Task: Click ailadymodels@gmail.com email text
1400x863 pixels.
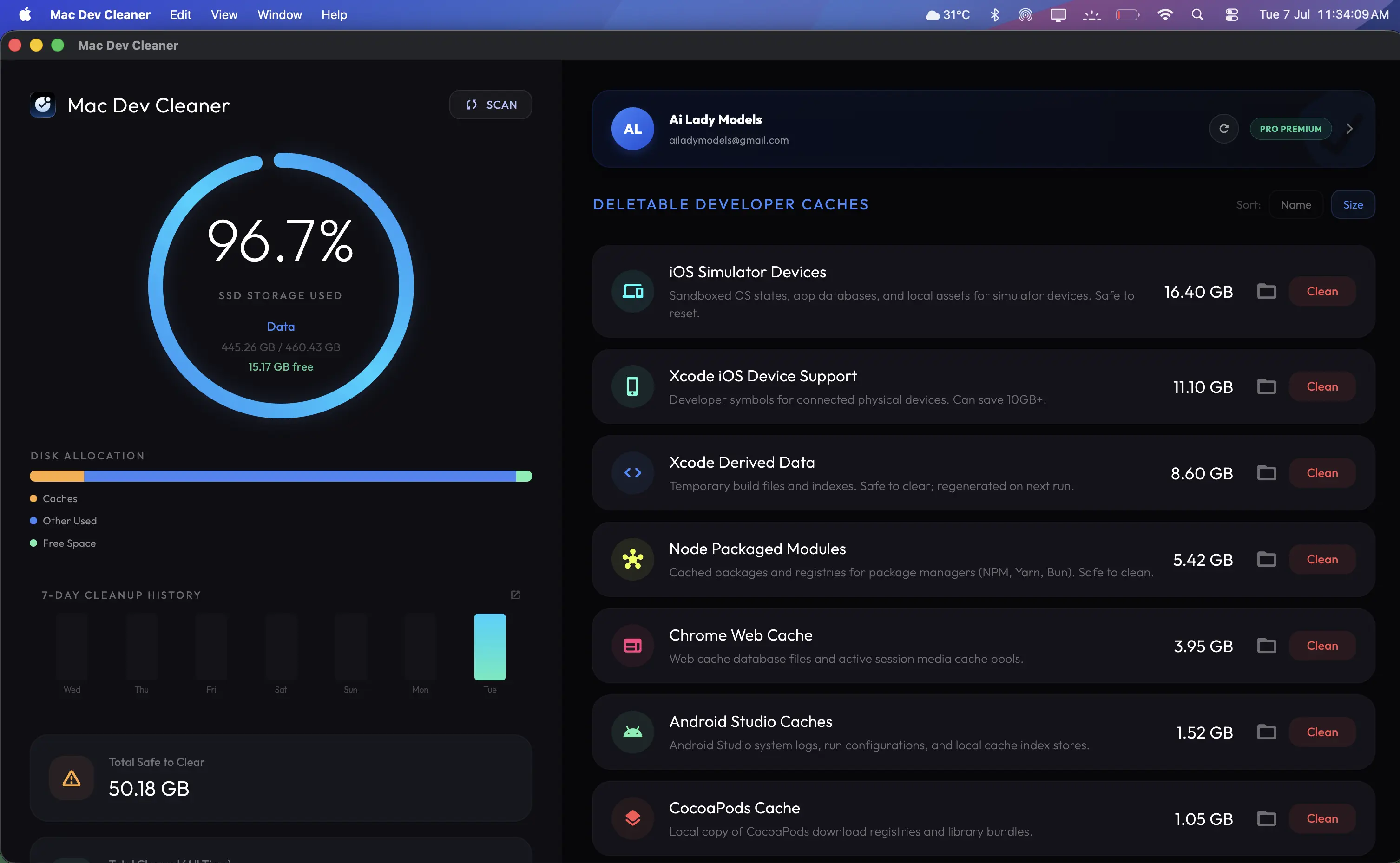Action: (x=729, y=140)
